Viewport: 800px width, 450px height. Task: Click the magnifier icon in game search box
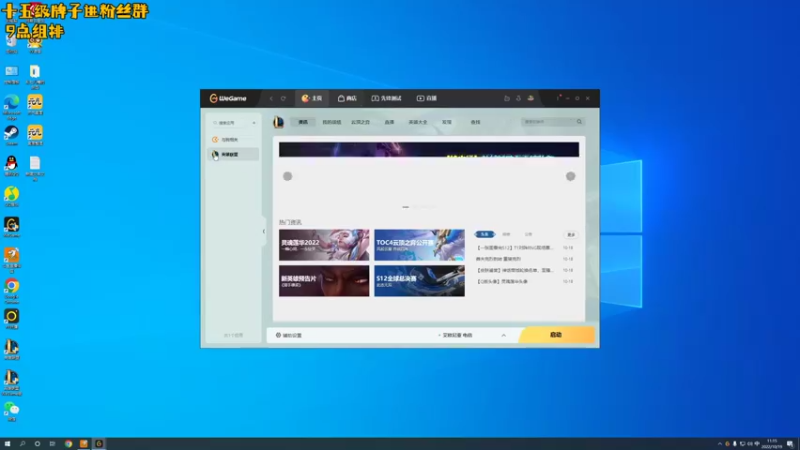(x=579, y=122)
